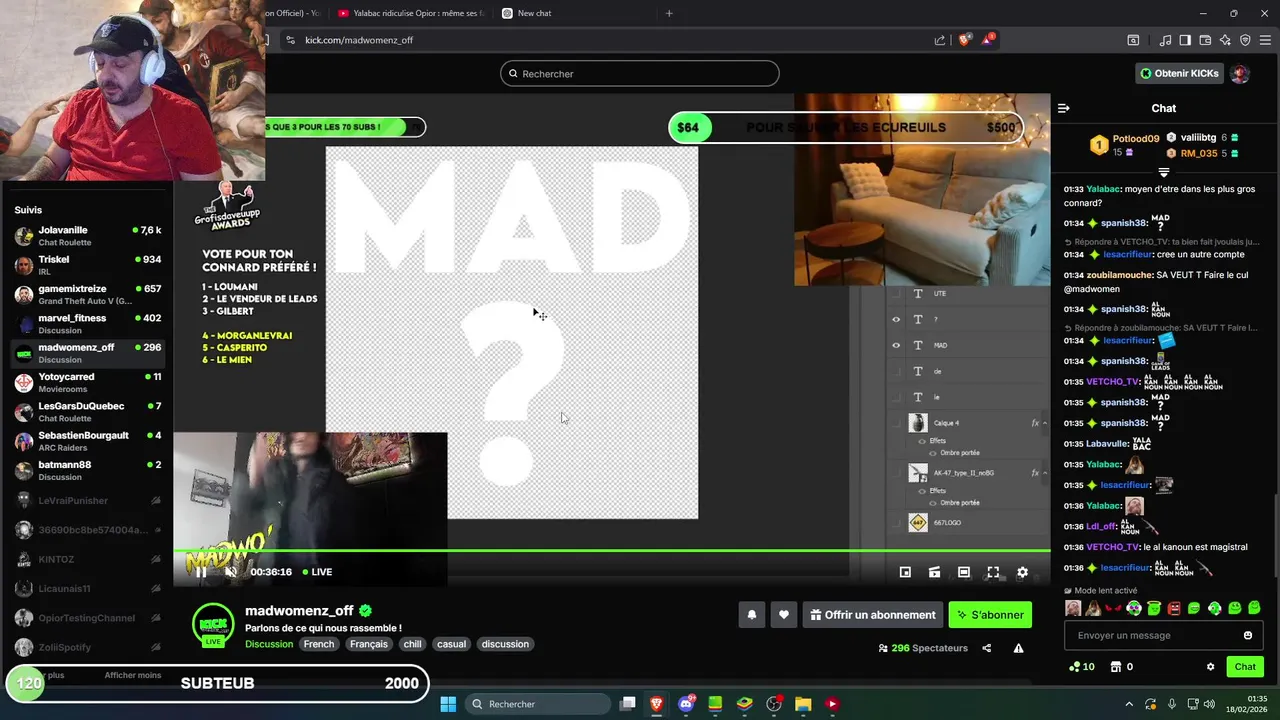Open Brave Wallet icon

1205,40
